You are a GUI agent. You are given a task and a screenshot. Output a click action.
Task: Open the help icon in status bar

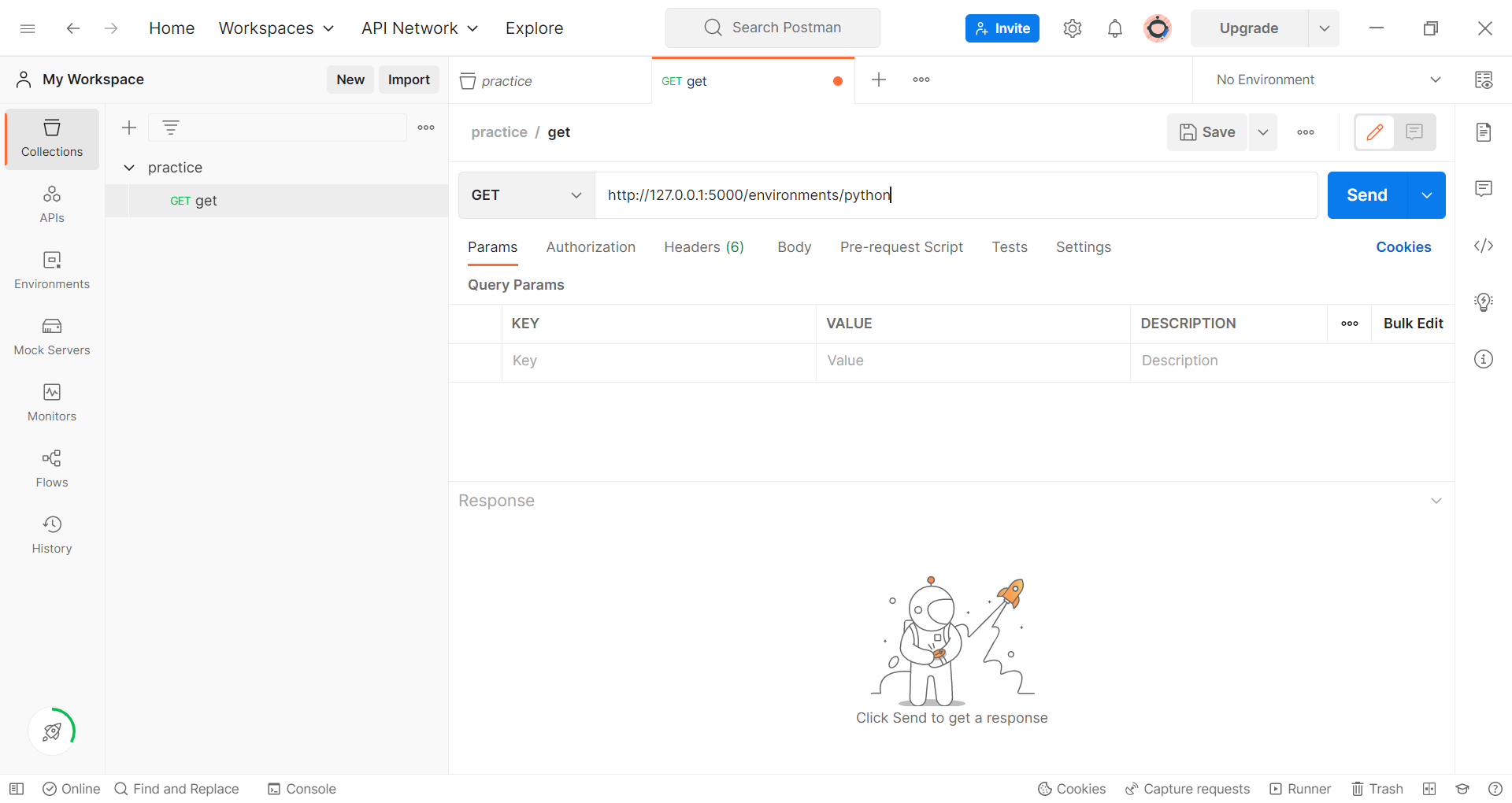[1495, 789]
